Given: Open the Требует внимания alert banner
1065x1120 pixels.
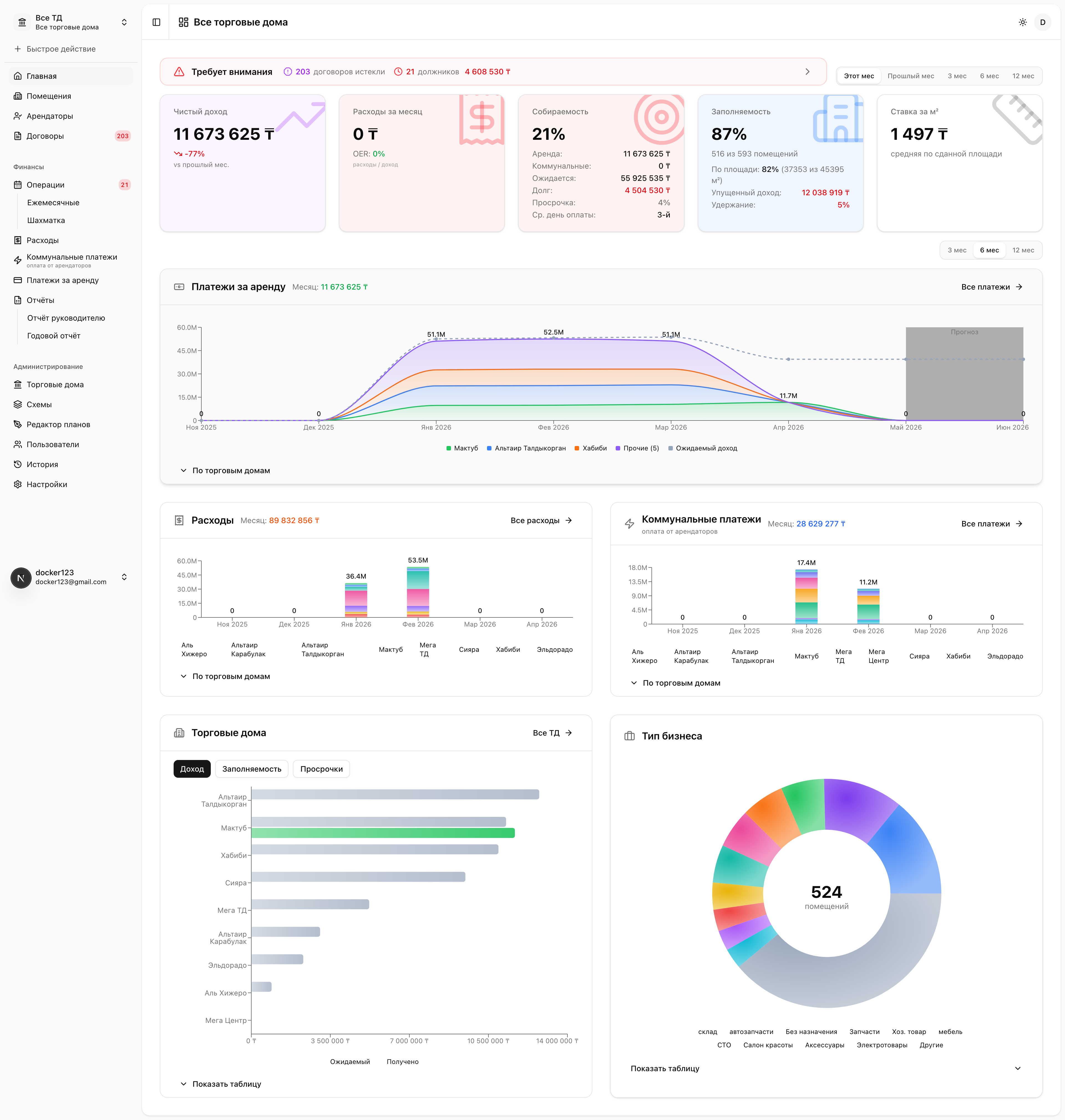Looking at the screenshot, I should pos(493,72).
